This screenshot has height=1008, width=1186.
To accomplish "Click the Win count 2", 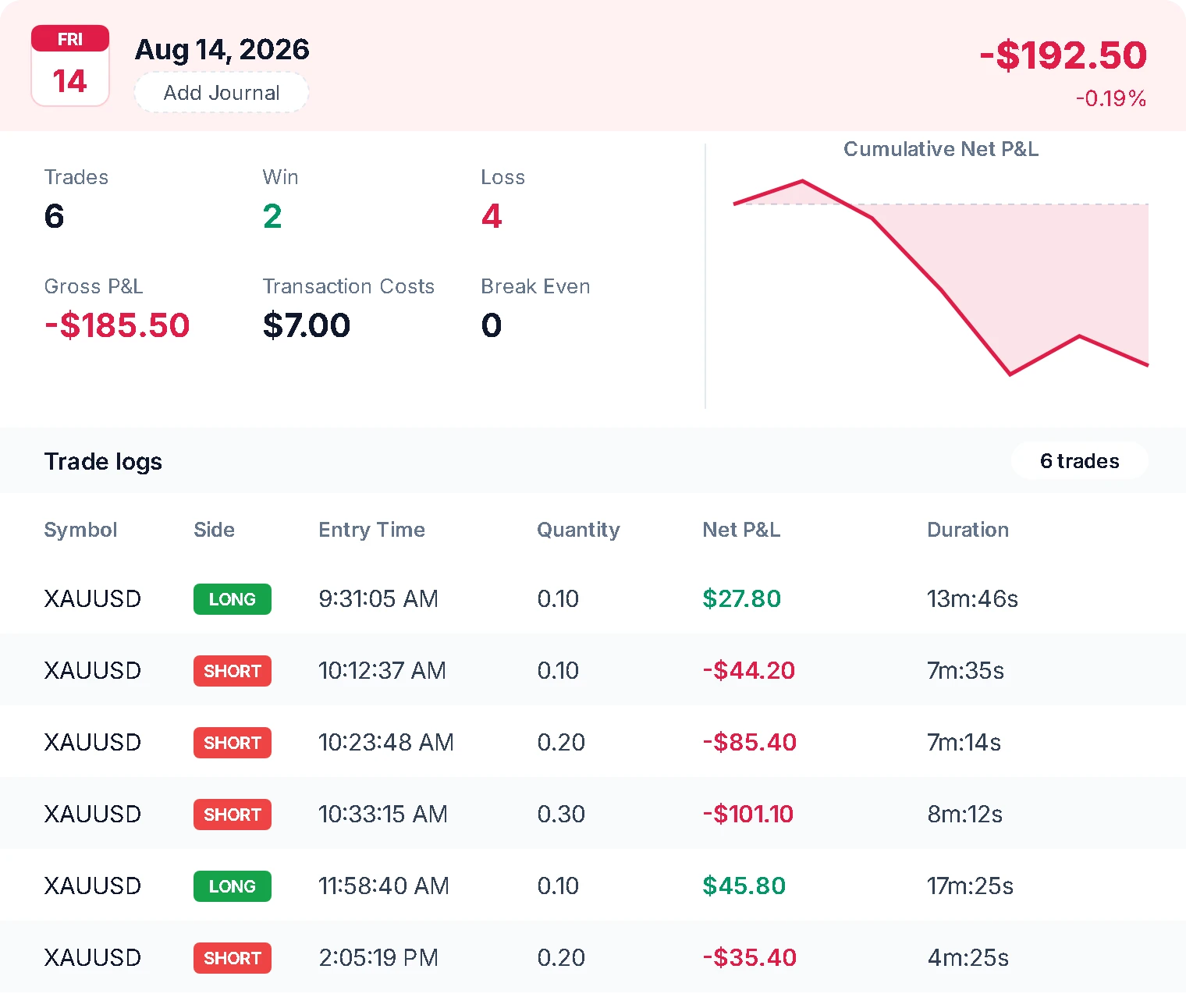I will (x=272, y=216).
